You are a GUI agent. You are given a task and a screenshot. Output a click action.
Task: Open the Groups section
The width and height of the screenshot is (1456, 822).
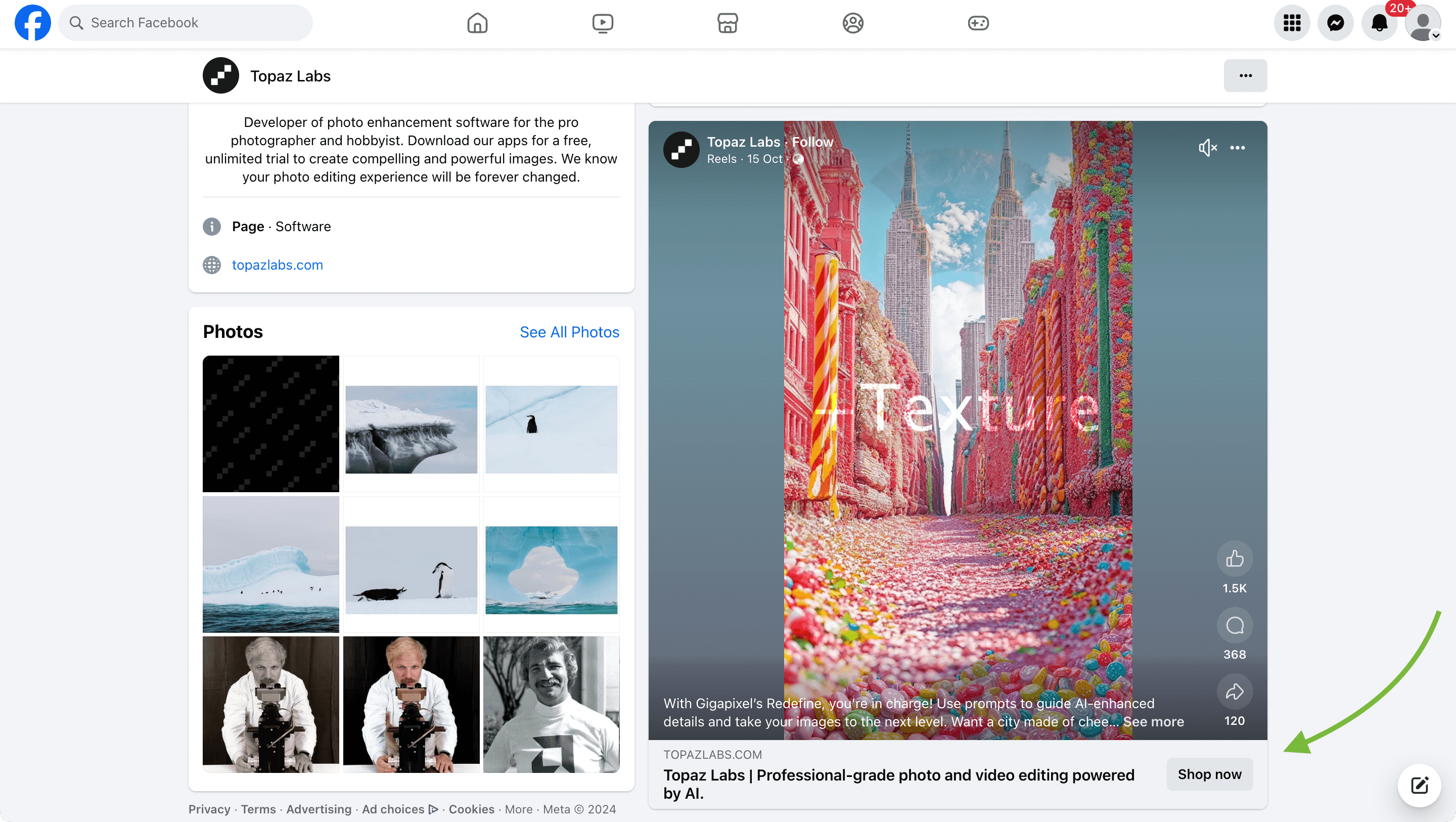852,23
